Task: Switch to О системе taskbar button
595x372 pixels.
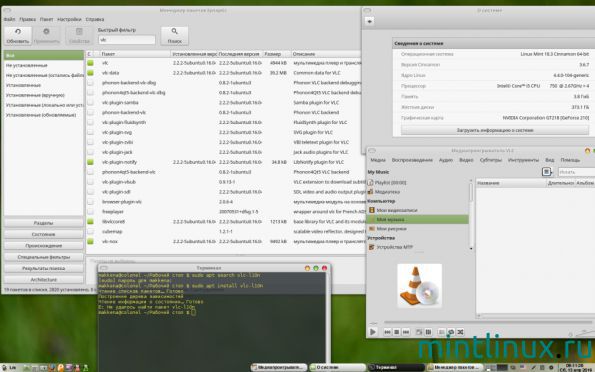Action: 338,367
